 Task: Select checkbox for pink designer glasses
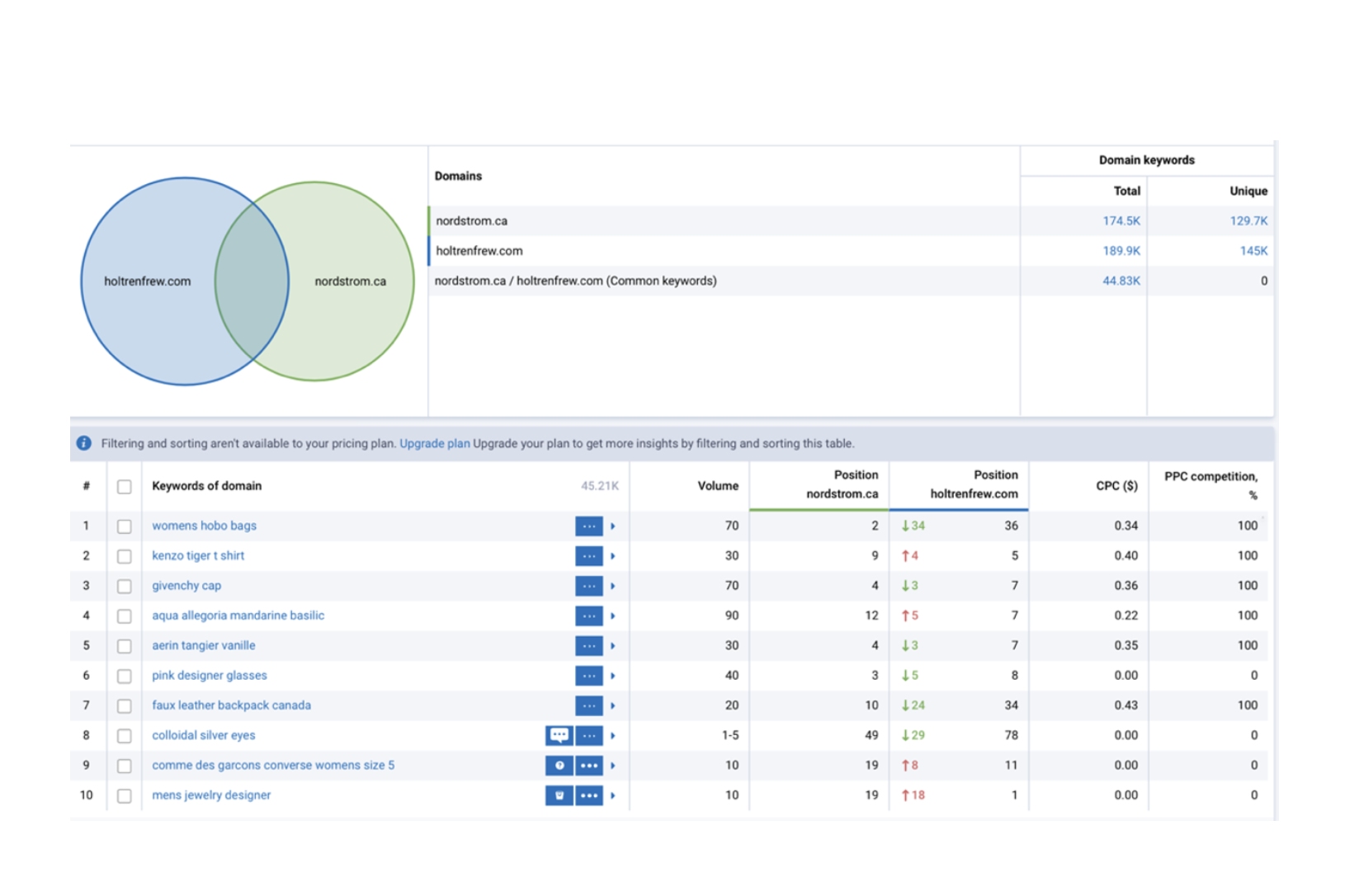click(124, 677)
